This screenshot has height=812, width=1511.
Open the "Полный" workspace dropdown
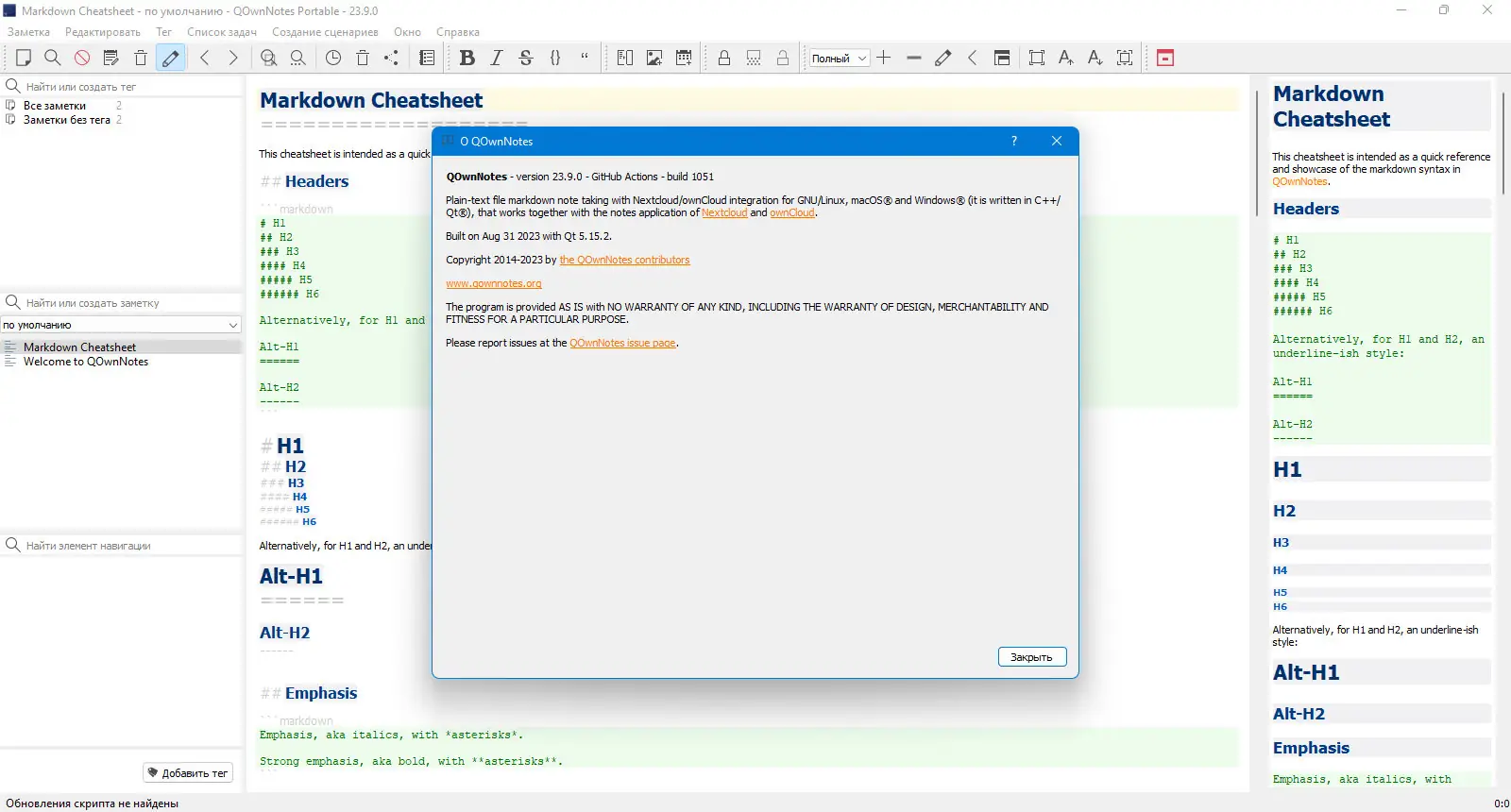click(x=839, y=58)
